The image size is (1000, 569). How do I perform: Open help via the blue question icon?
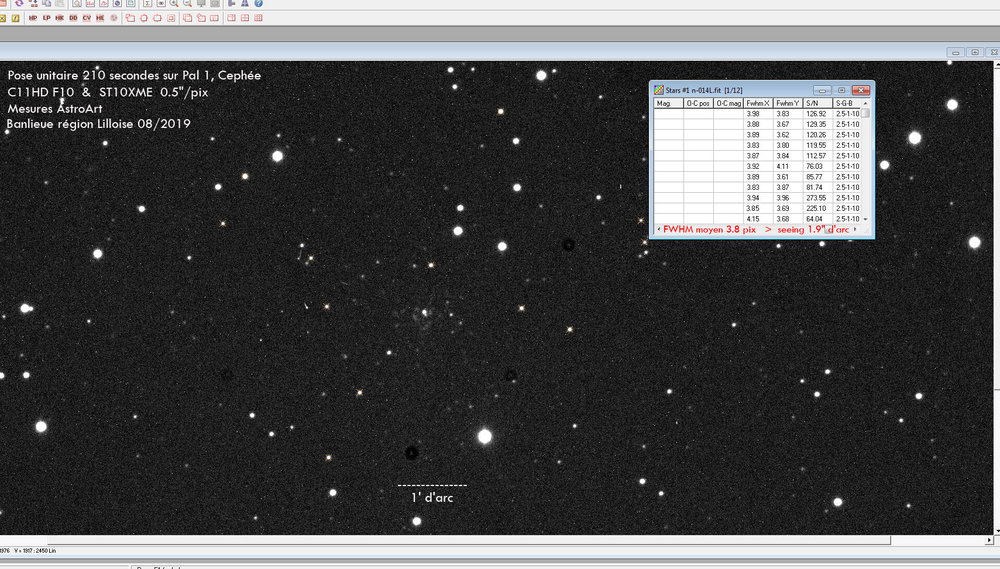[x=258, y=3]
